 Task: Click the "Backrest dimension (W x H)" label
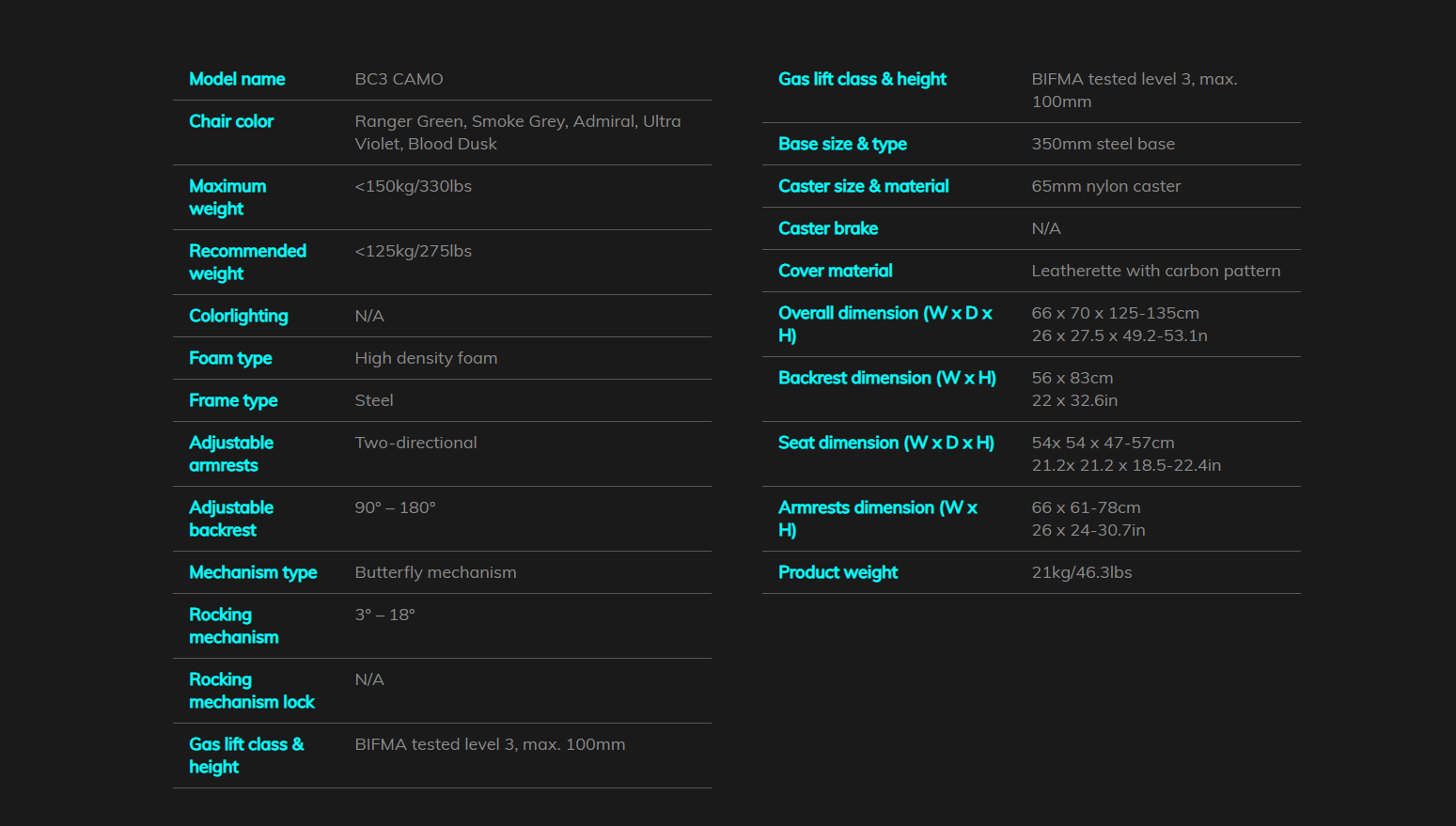[887, 378]
